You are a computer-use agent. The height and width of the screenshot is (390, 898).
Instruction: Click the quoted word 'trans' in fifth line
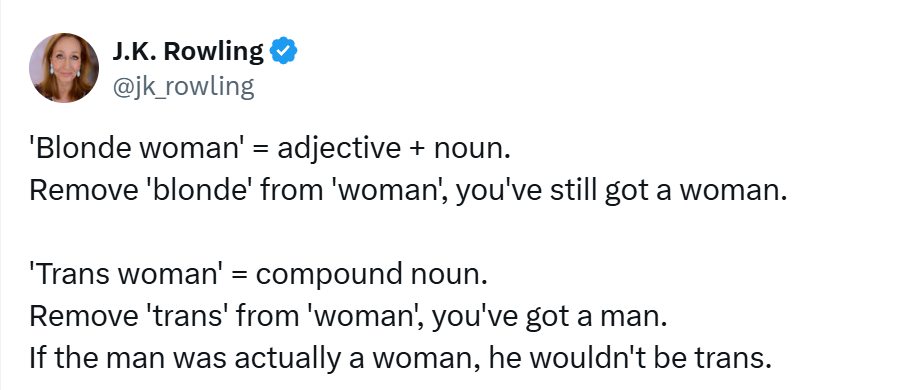click(x=187, y=317)
